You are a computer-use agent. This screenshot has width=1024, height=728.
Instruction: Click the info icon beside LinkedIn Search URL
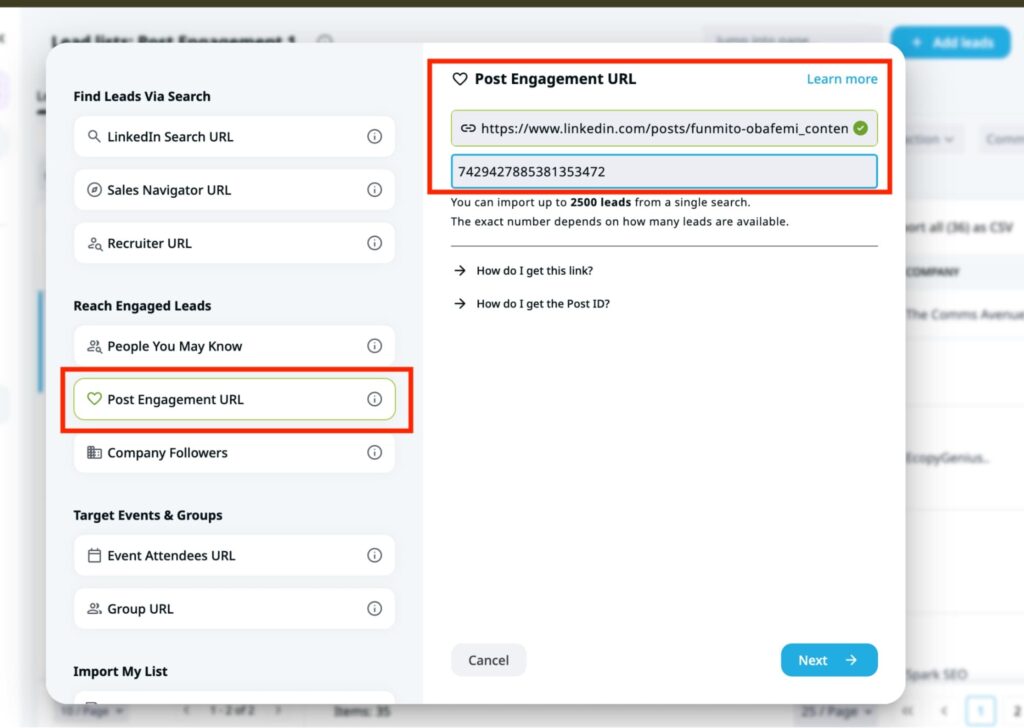(374, 137)
